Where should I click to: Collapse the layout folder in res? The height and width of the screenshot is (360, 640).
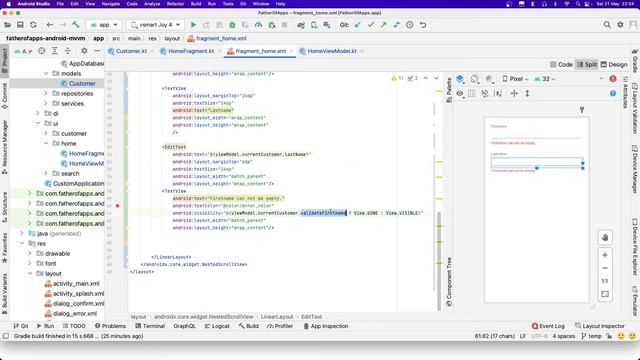tap(30, 273)
